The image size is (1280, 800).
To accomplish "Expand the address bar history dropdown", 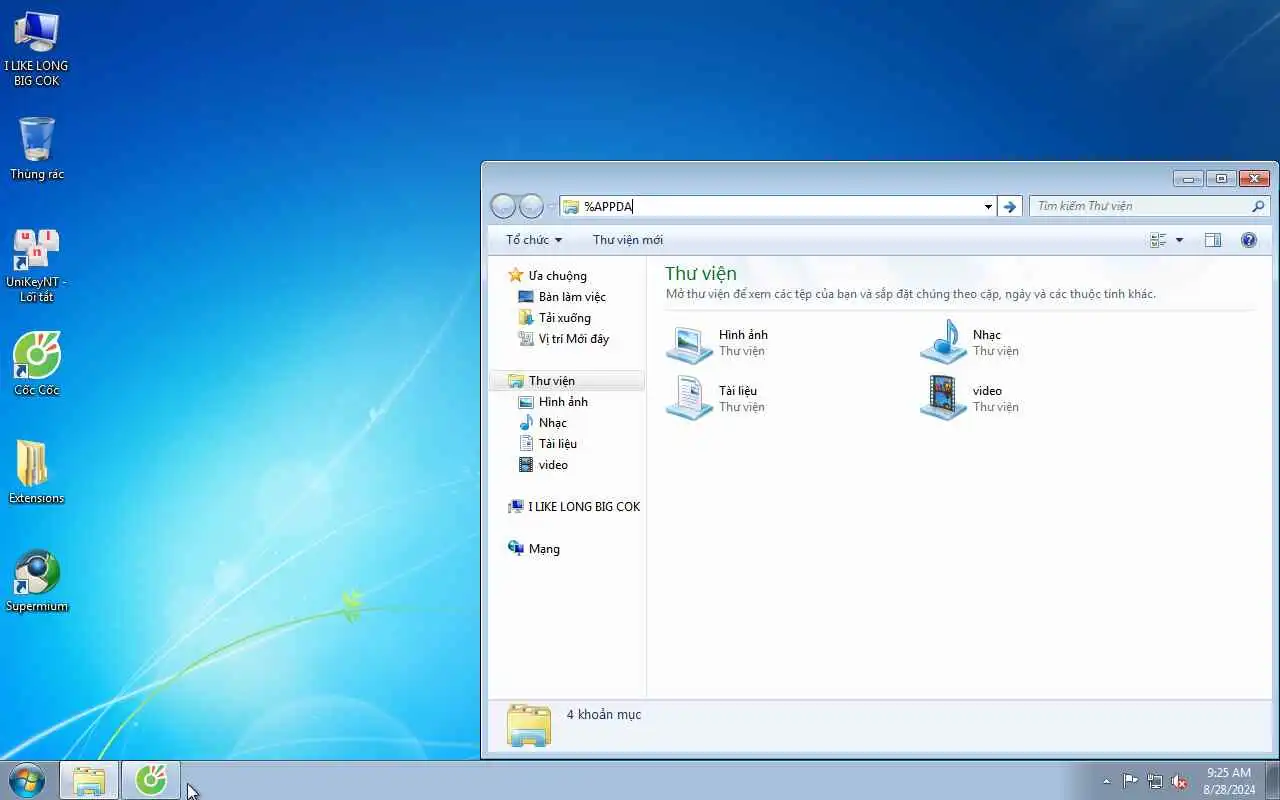I will click(x=988, y=207).
